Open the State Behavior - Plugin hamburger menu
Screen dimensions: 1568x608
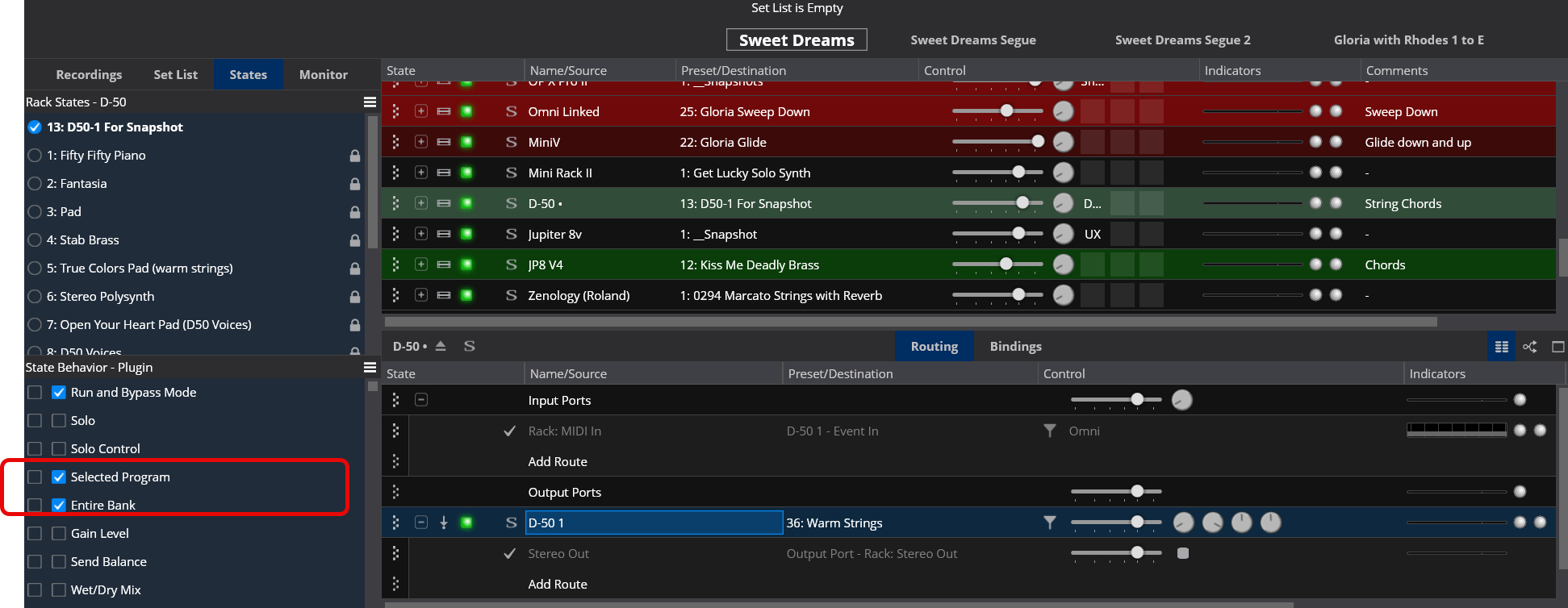[x=370, y=368]
